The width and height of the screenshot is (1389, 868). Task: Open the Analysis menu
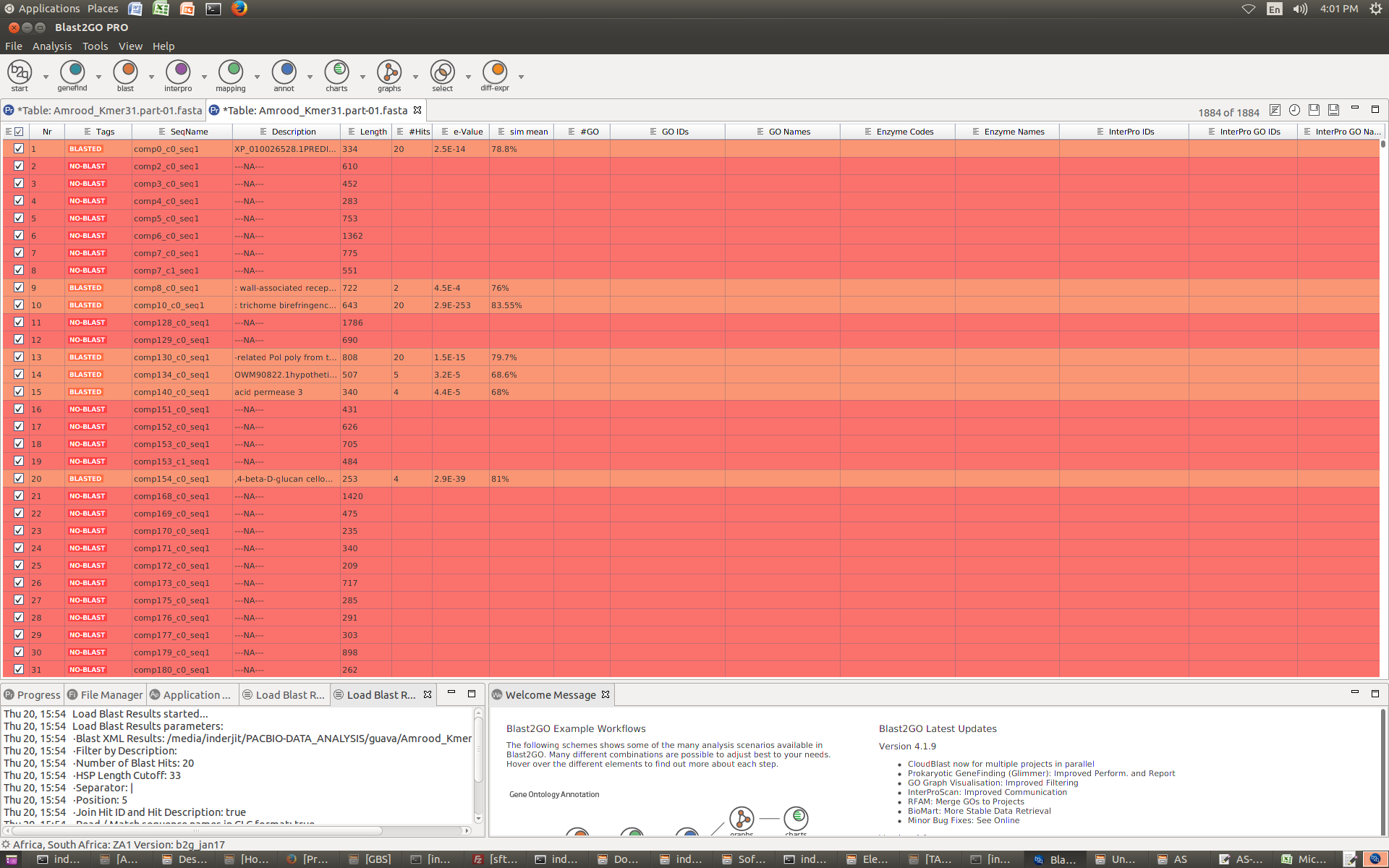pos(51,46)
